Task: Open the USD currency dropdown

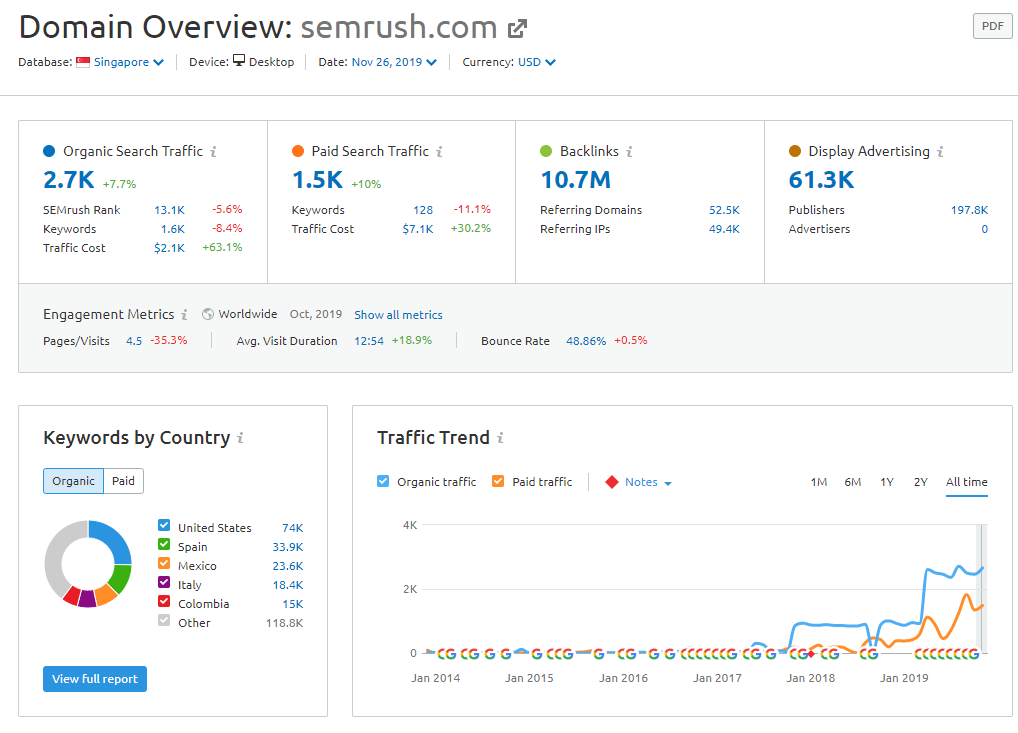Action: tap(536, 62)
